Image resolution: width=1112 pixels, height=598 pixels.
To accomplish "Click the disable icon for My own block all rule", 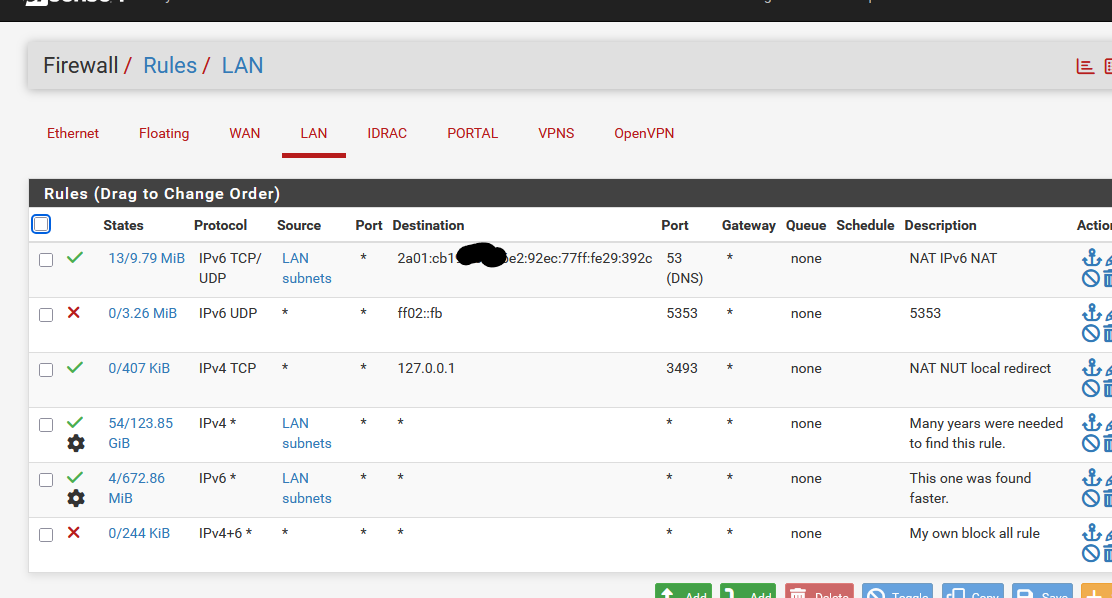I will click(x=1091, y=553).
